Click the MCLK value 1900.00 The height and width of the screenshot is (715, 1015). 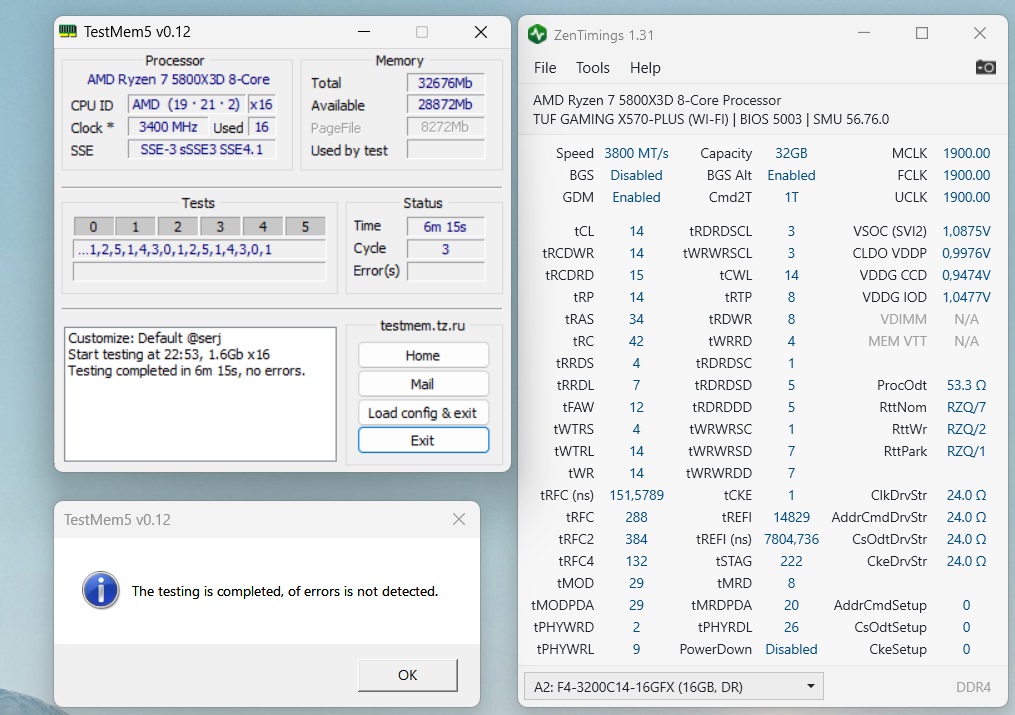(966, 153)
